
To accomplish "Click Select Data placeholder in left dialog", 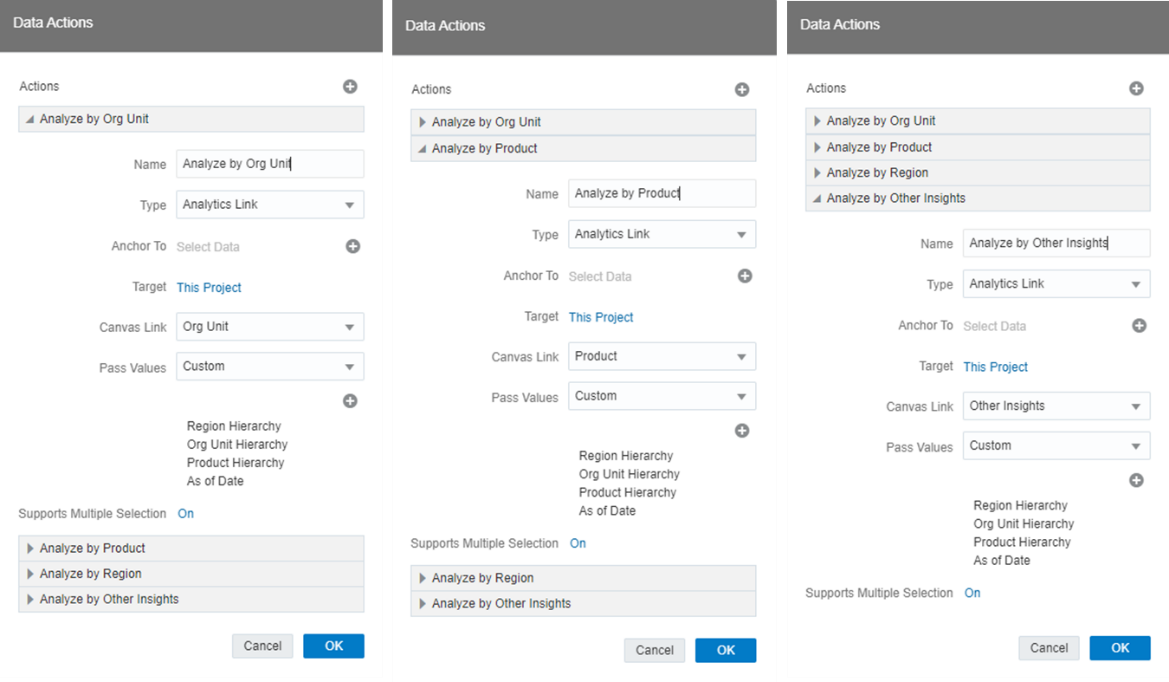I will click(x=208, y=247).
